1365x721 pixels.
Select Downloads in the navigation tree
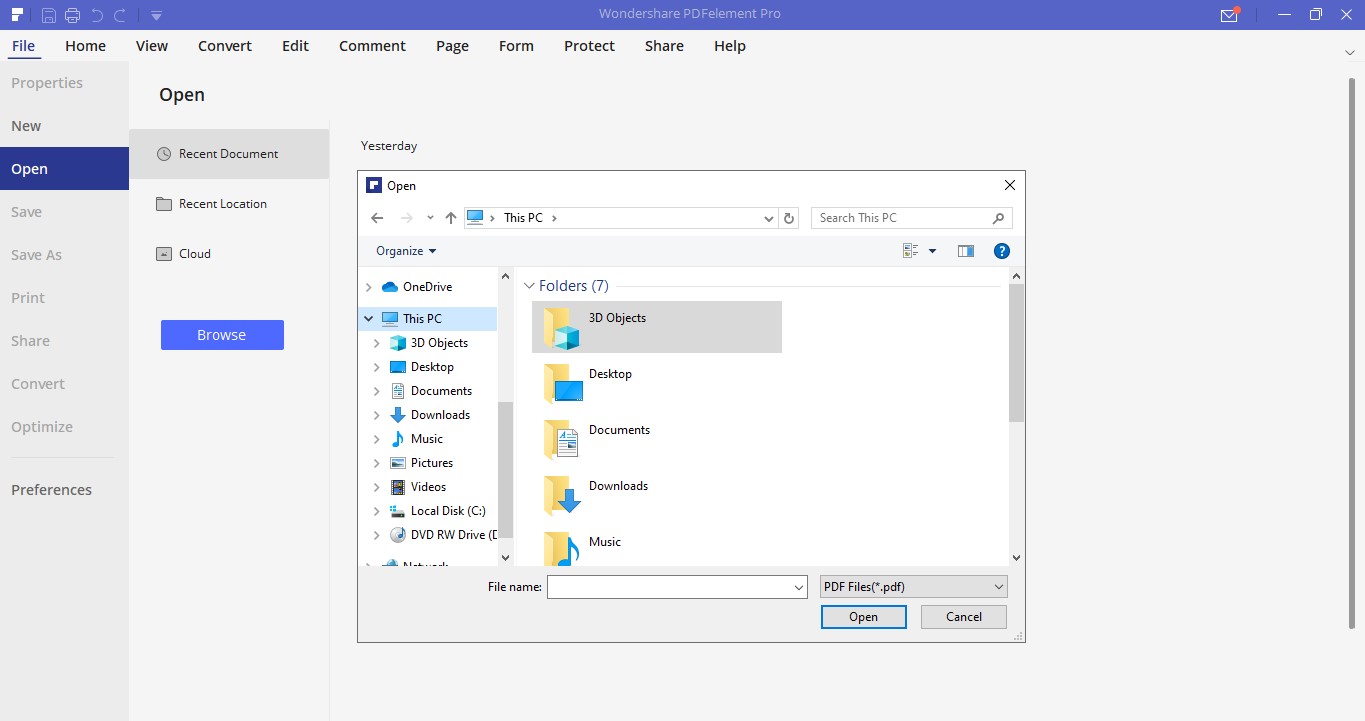click(440, 415)
